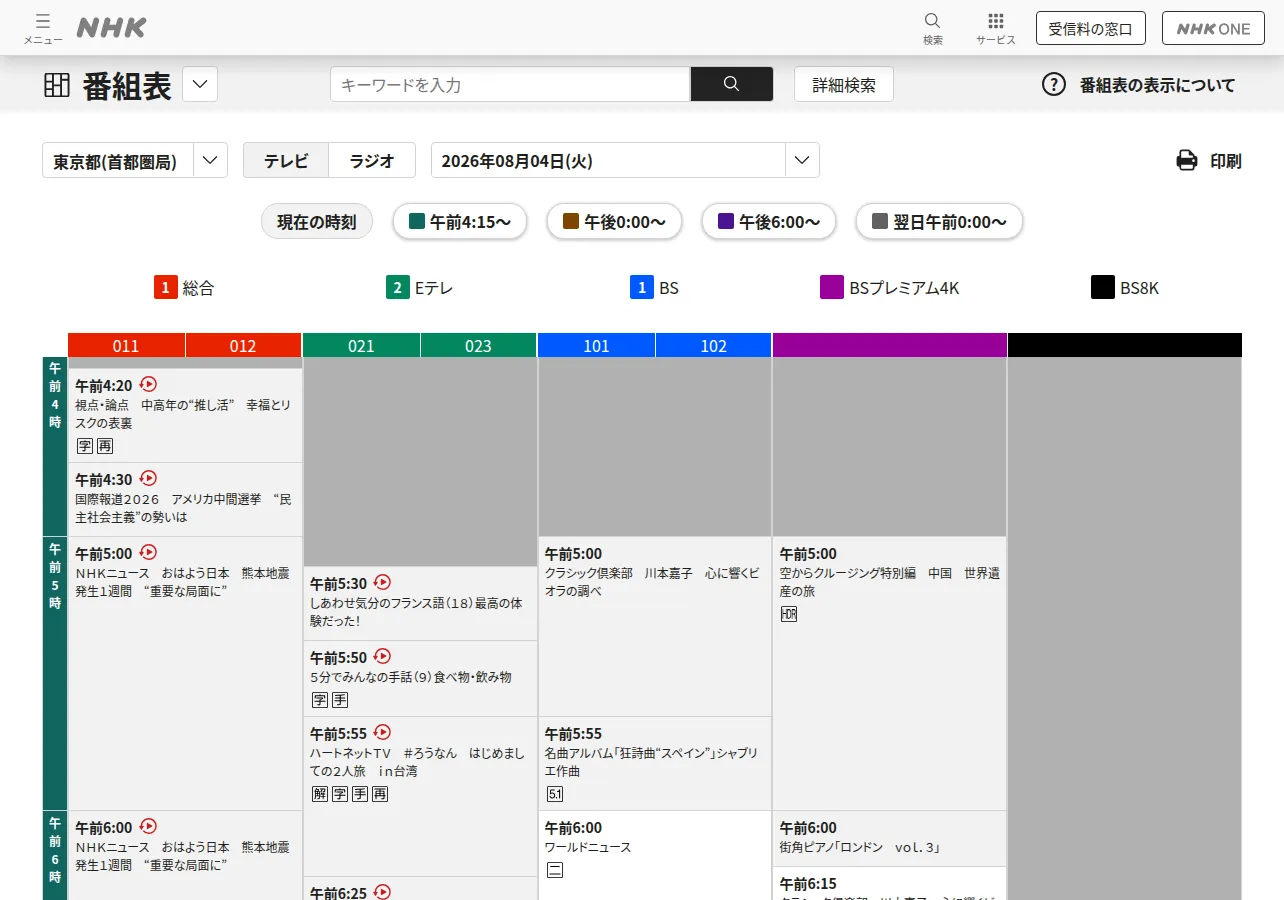
Task: Submit keyword search with magnifier button
Action: (732, 84)
